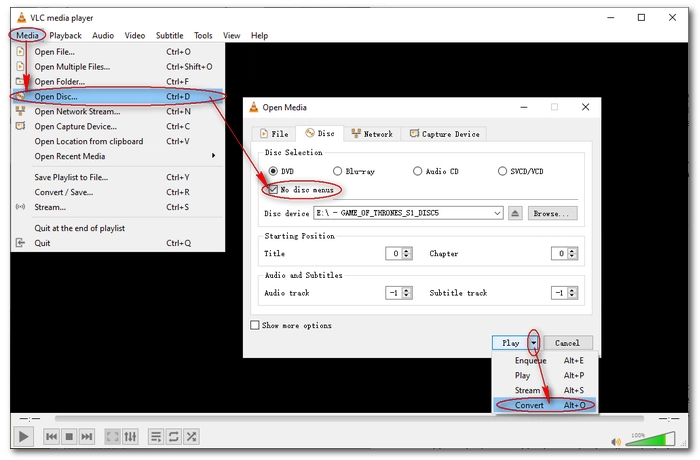Open the Subtitle menu
700x460 pixels.
(169, 35)
